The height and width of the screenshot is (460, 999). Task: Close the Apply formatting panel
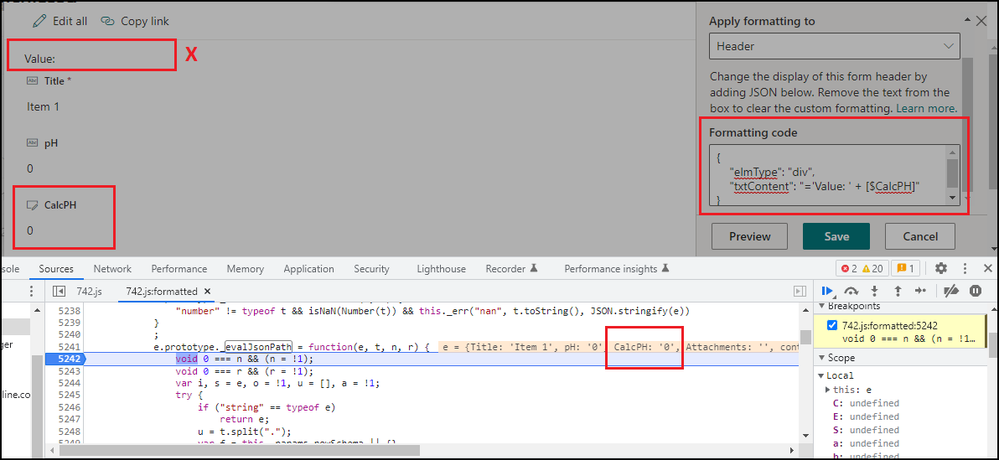tap(982, 21)
